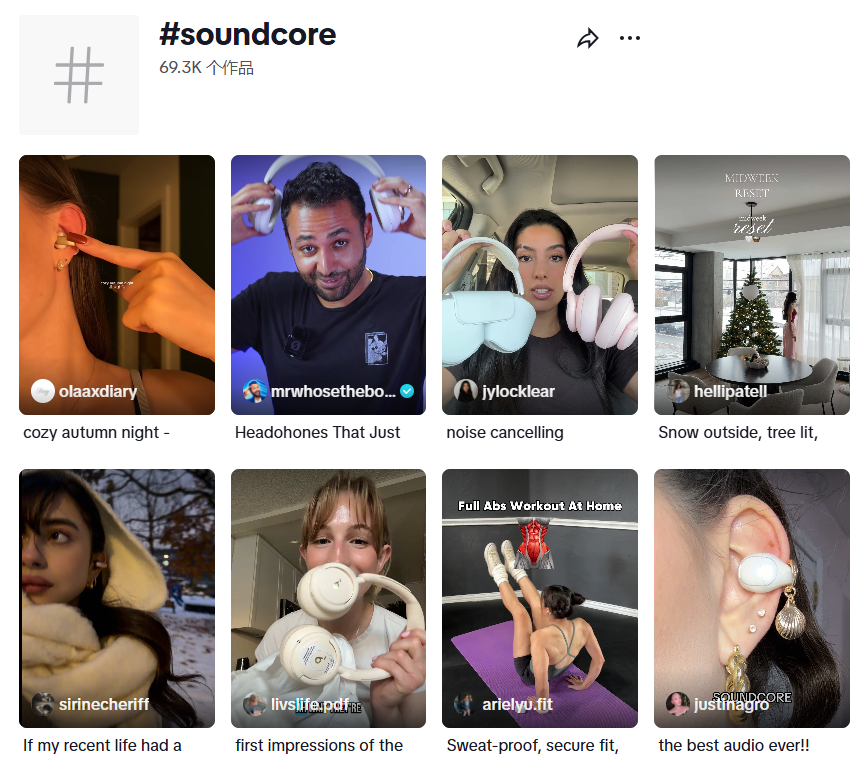Click the 'the best audio ever!!' caption
Viewport: 862px width, 772px height.
click(734, 746)
